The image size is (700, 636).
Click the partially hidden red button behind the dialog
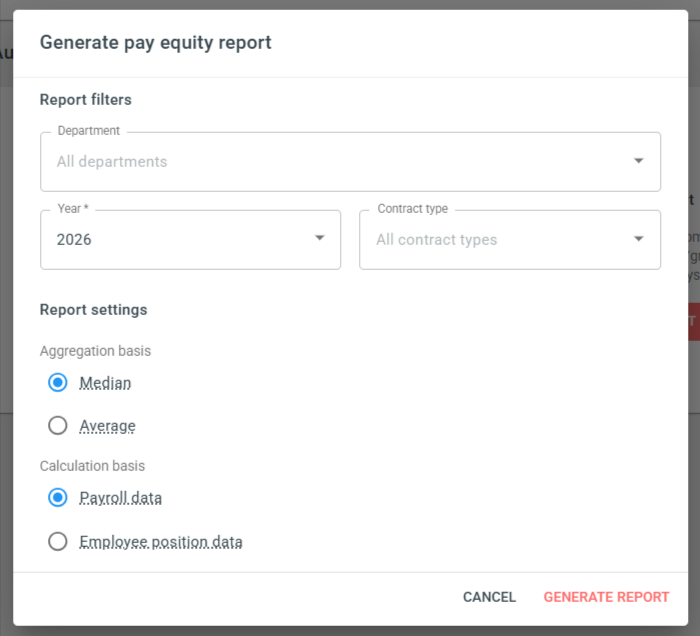coord(694,322)
